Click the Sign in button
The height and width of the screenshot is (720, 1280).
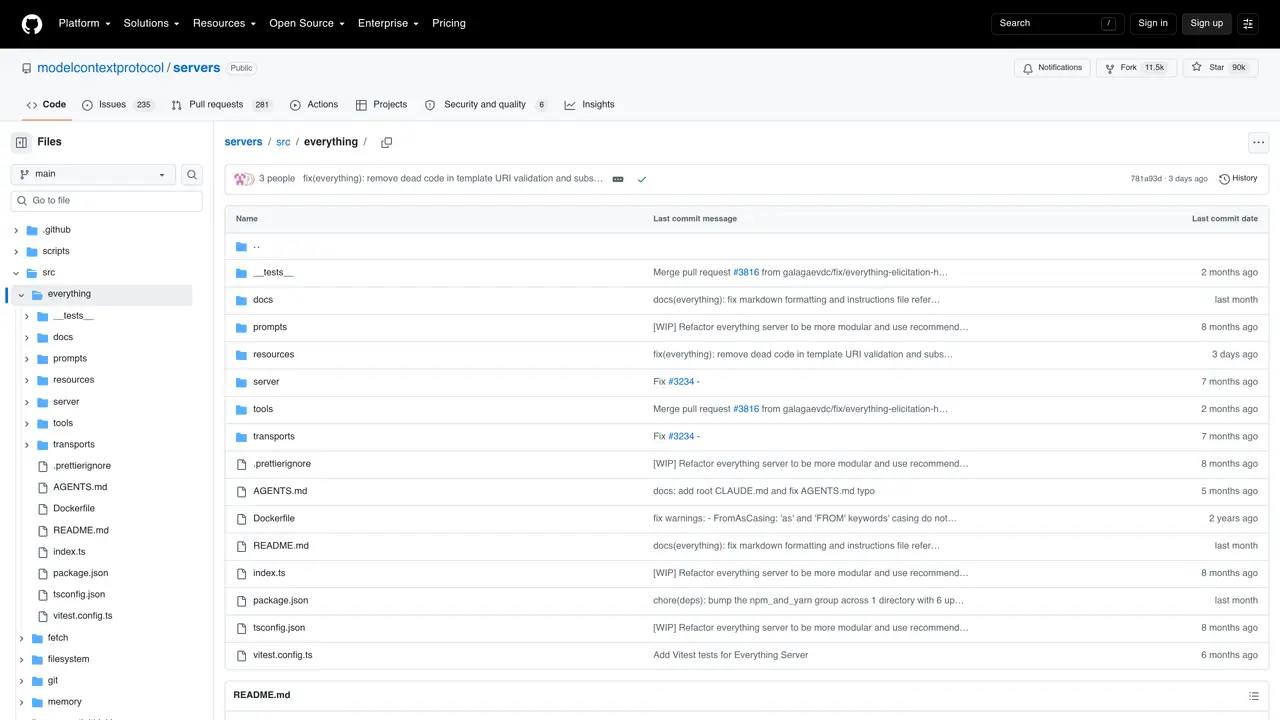(1153, 23)
